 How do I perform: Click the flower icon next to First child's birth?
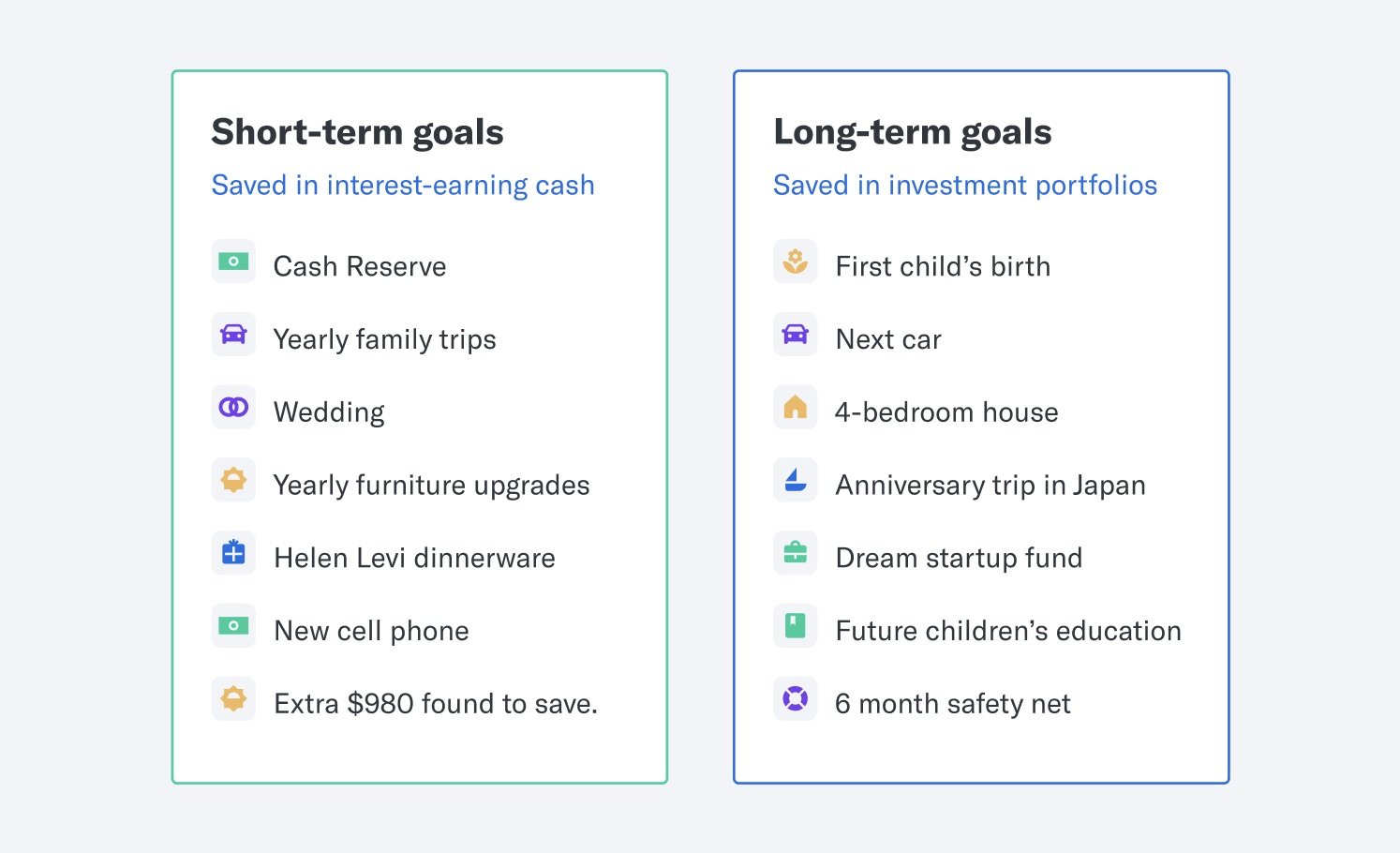coord(795,262)
